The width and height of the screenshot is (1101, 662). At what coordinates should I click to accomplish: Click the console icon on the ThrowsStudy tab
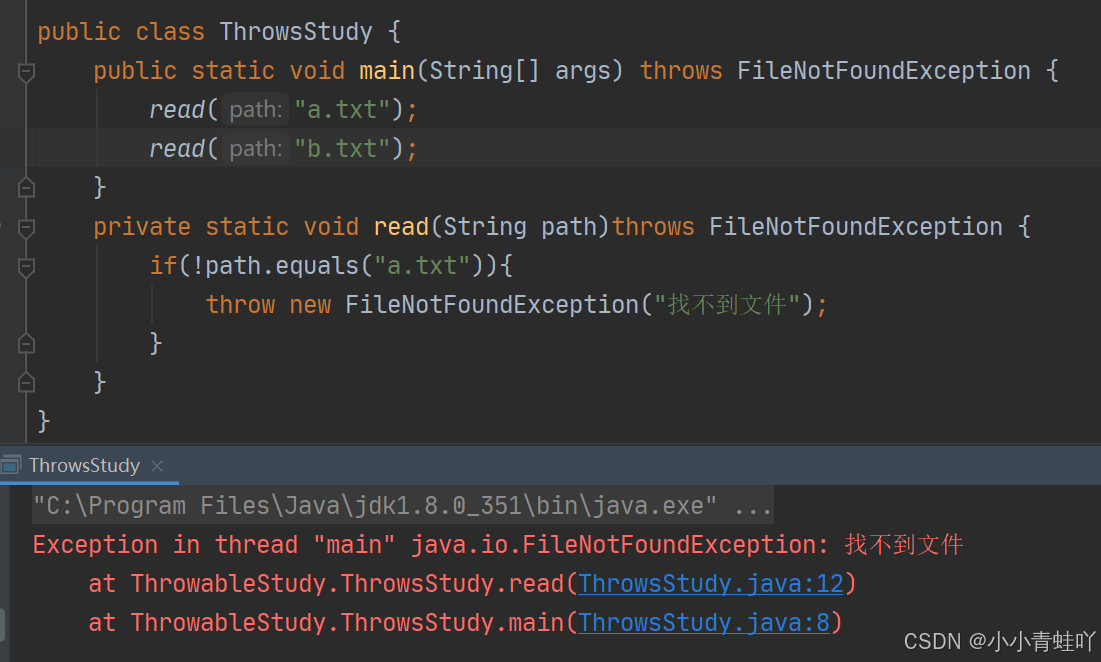pos(12,465)
